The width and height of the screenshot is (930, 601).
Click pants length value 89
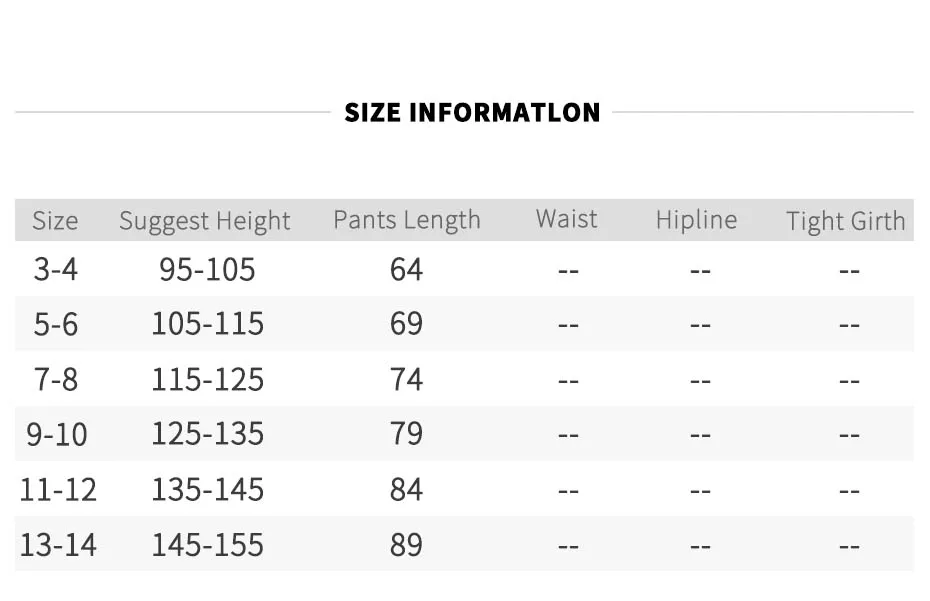(x=406, y=545)
